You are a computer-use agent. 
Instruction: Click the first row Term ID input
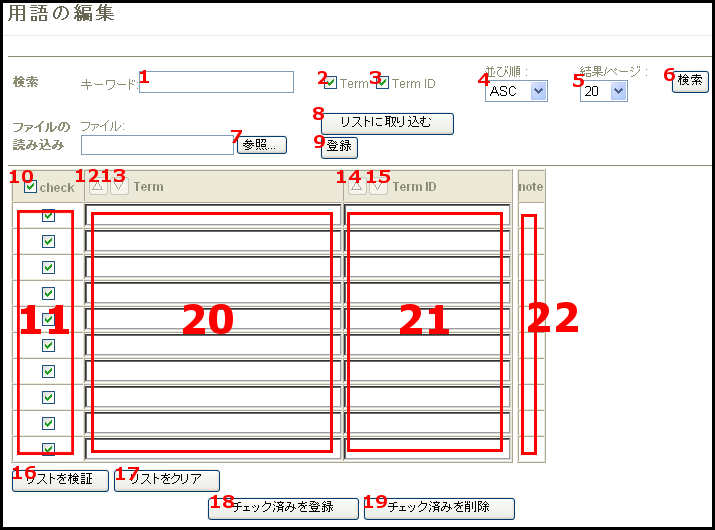[427, 215]
